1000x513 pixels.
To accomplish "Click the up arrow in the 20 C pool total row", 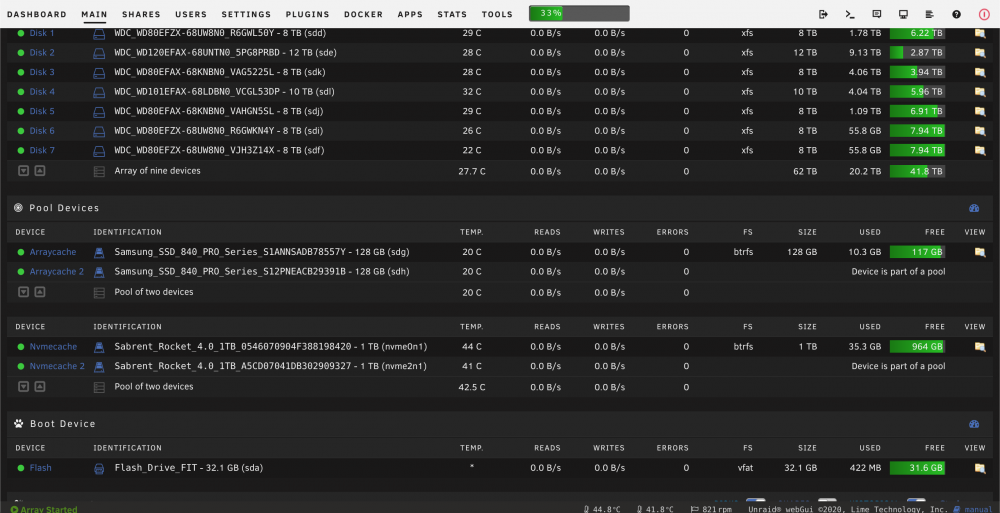I will click(40, 292).
